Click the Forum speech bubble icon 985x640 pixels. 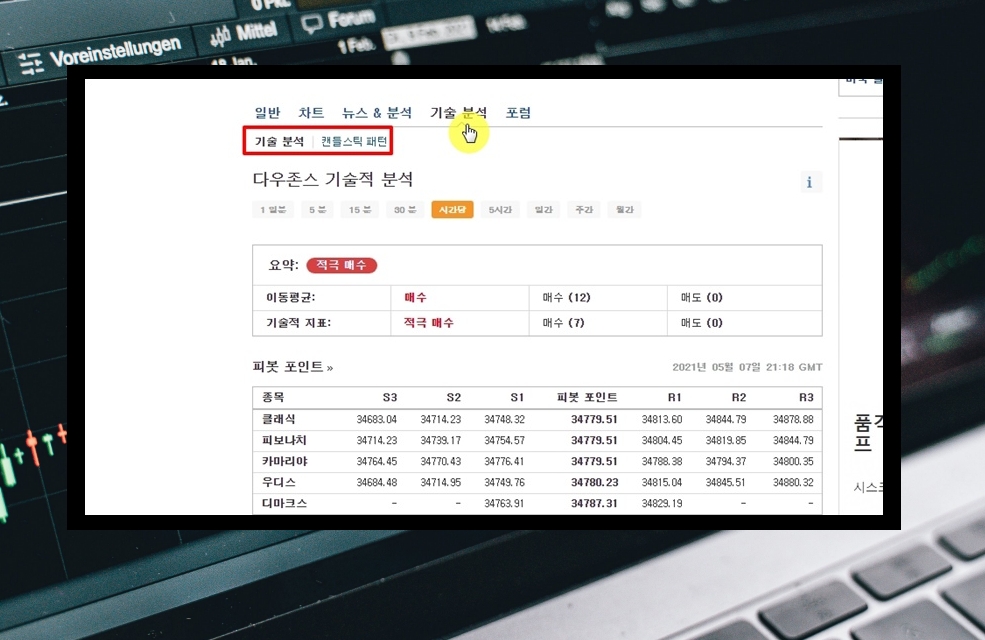[312, 23]
